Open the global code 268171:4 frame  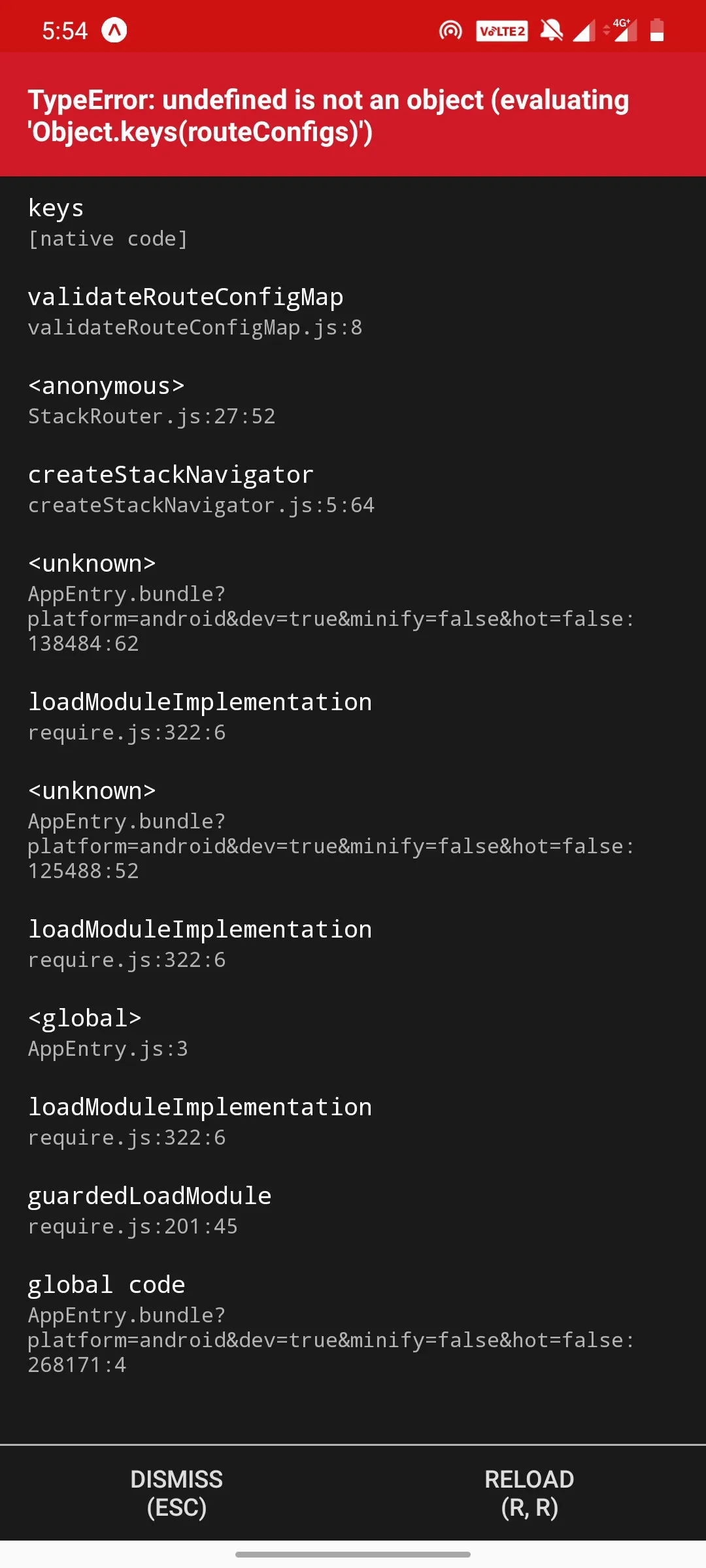click(353, 1324)
